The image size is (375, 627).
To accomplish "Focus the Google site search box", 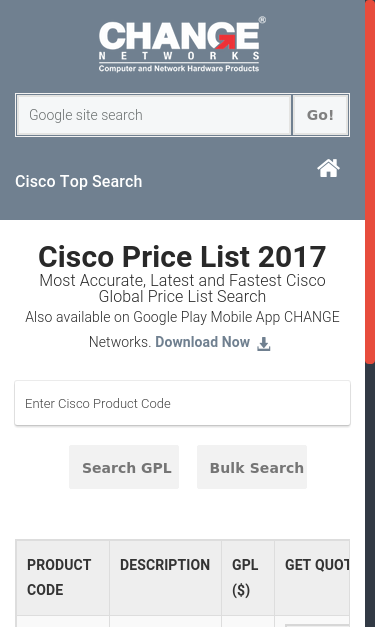I will (154, 115).
